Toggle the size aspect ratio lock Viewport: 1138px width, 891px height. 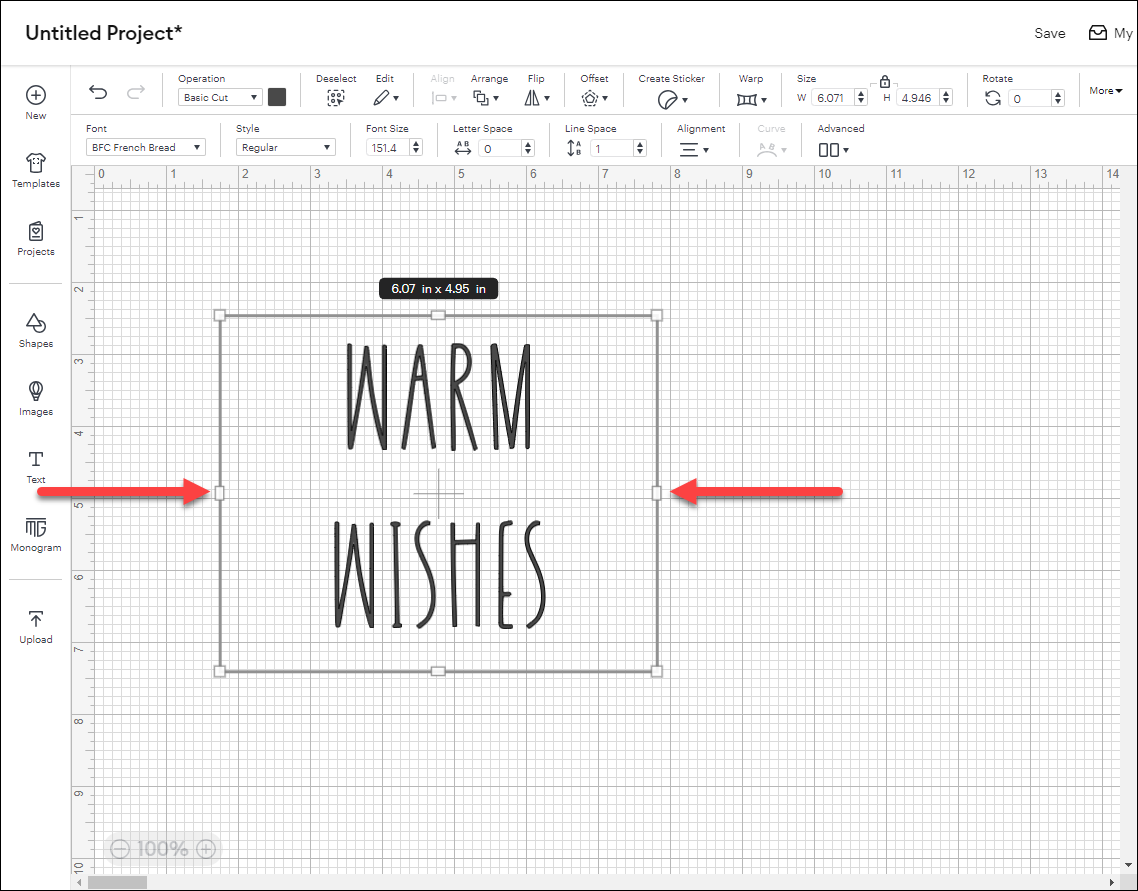(x=885, y=80)
